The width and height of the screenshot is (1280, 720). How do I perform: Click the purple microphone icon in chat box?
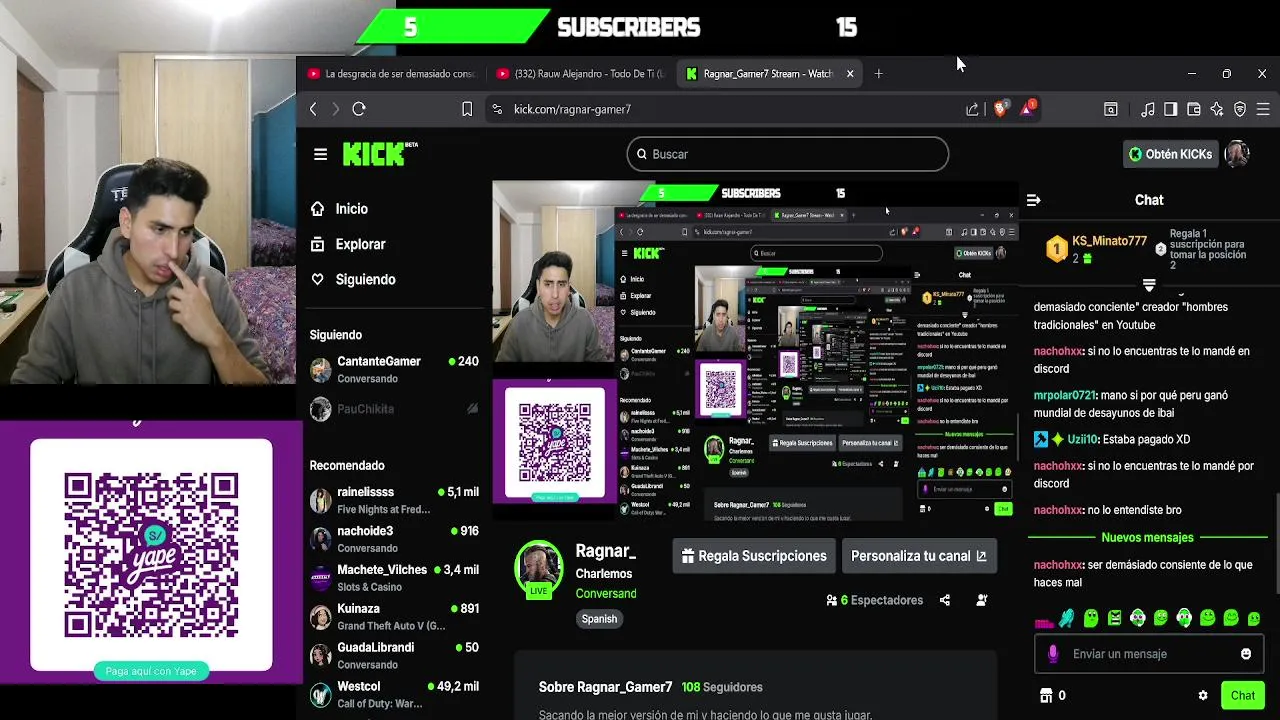[x=1052, y=654]
